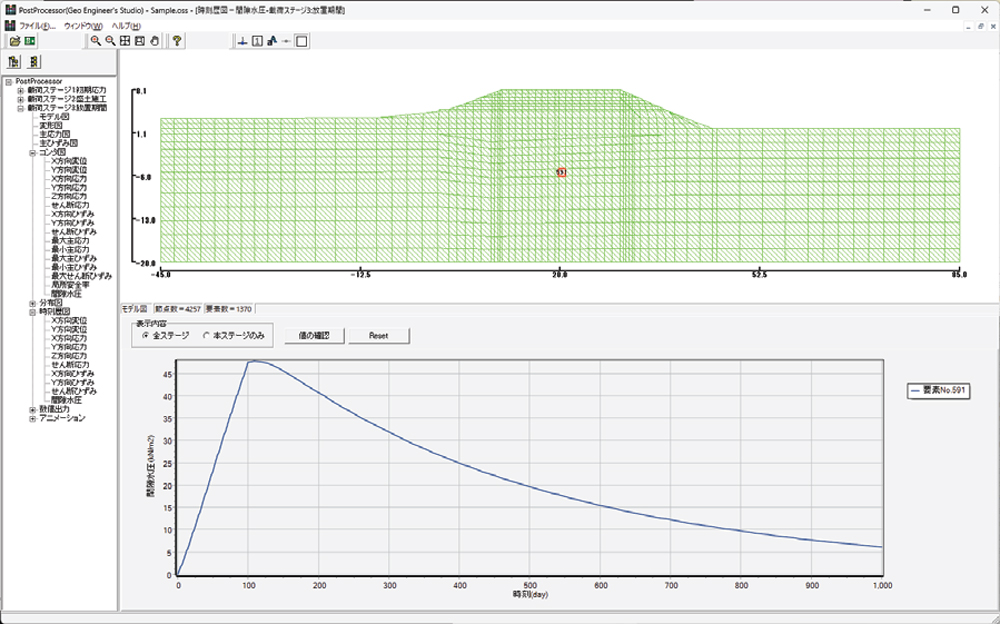Viewport: 1000px width, 624px height.
Task: Expand the 分布図 branch
Action: tap(33, 303)
